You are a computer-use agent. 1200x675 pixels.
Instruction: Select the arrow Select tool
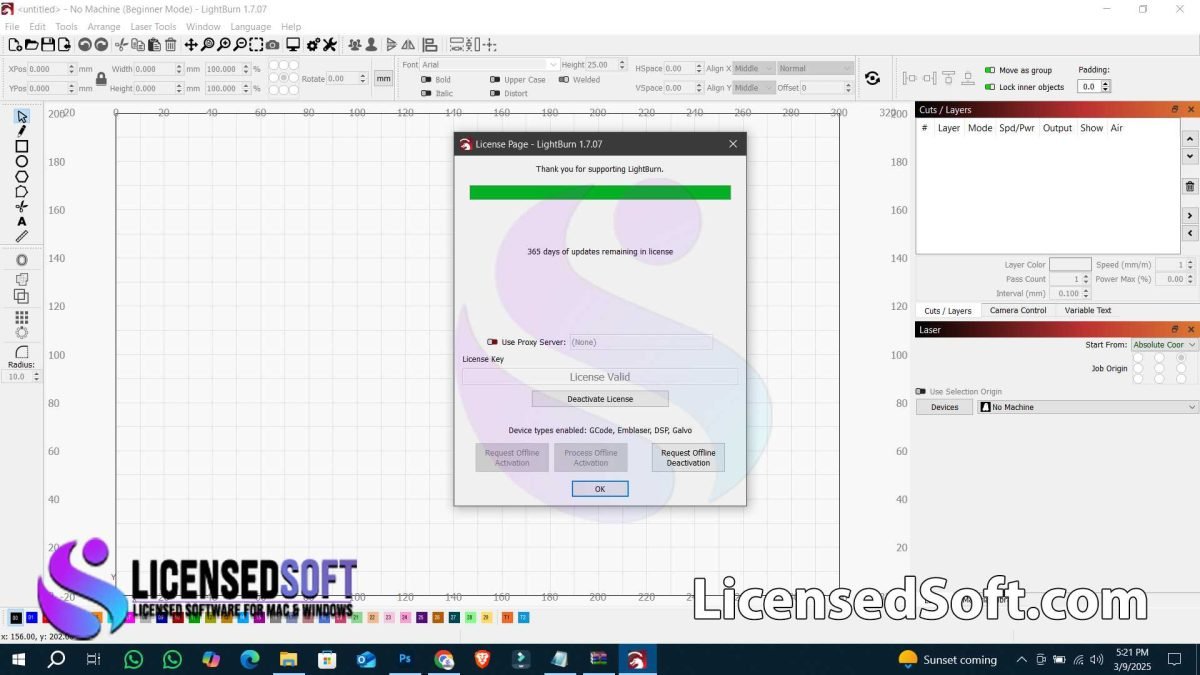tap(22, 116)
